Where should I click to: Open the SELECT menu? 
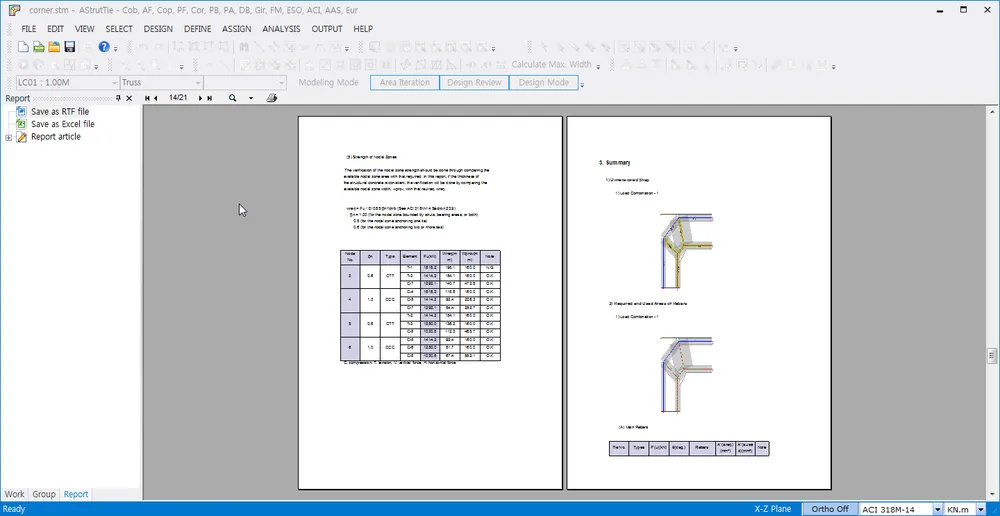coord(119,29)
